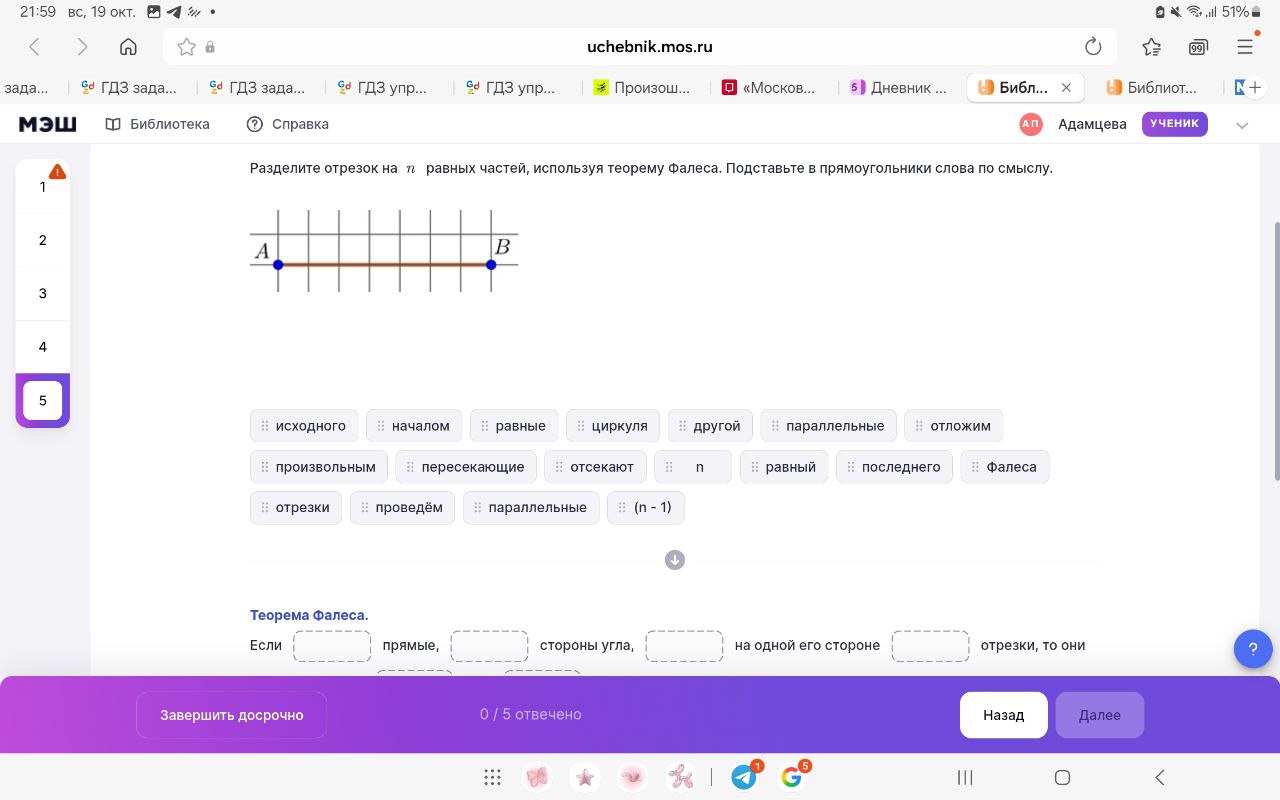Select the word chip (n - 1)
This screenshot has width=1280, height=800.
pyautogui.click(x=646, y=508)
